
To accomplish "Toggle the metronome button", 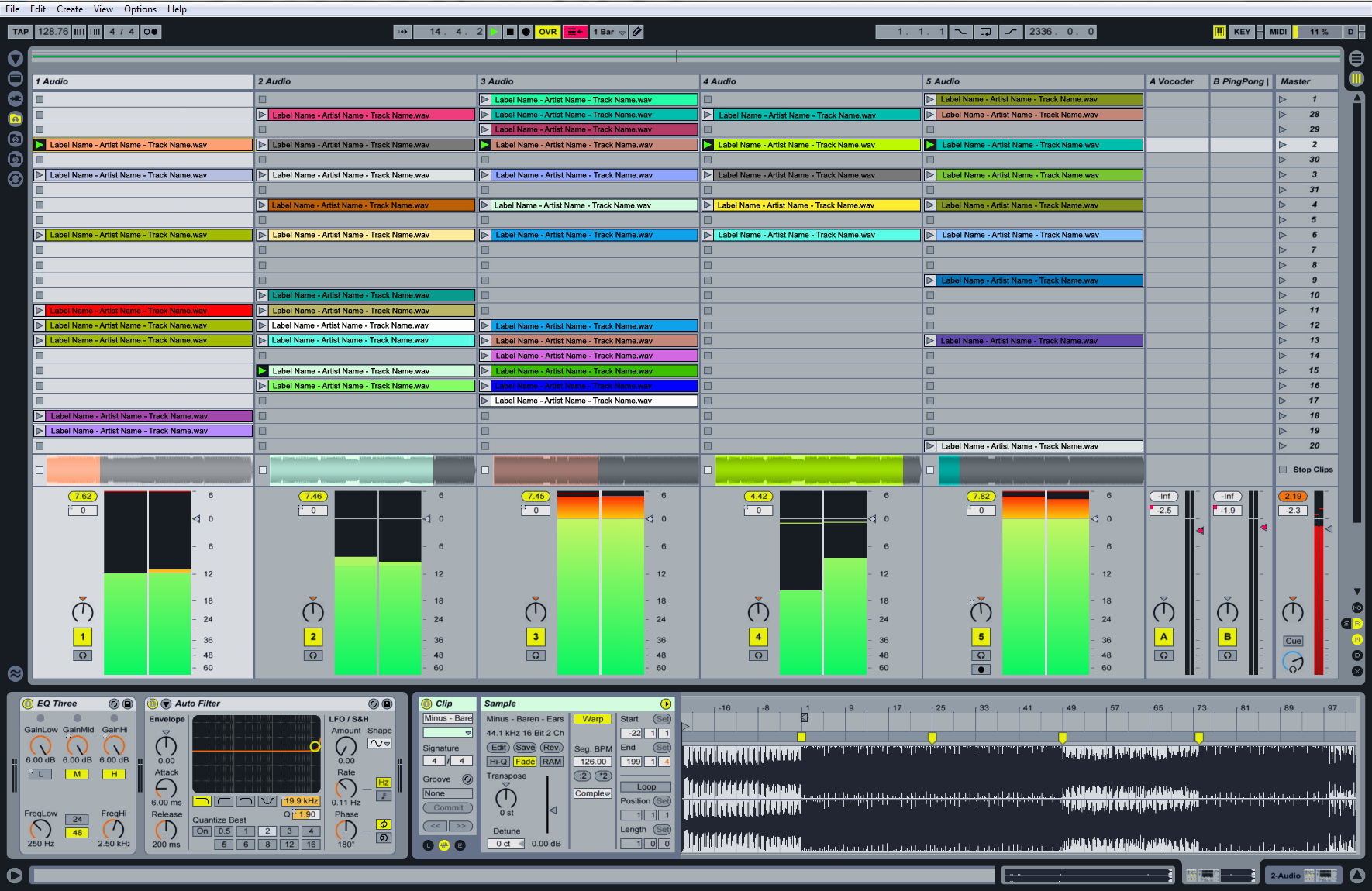I will tap(151, 32).
